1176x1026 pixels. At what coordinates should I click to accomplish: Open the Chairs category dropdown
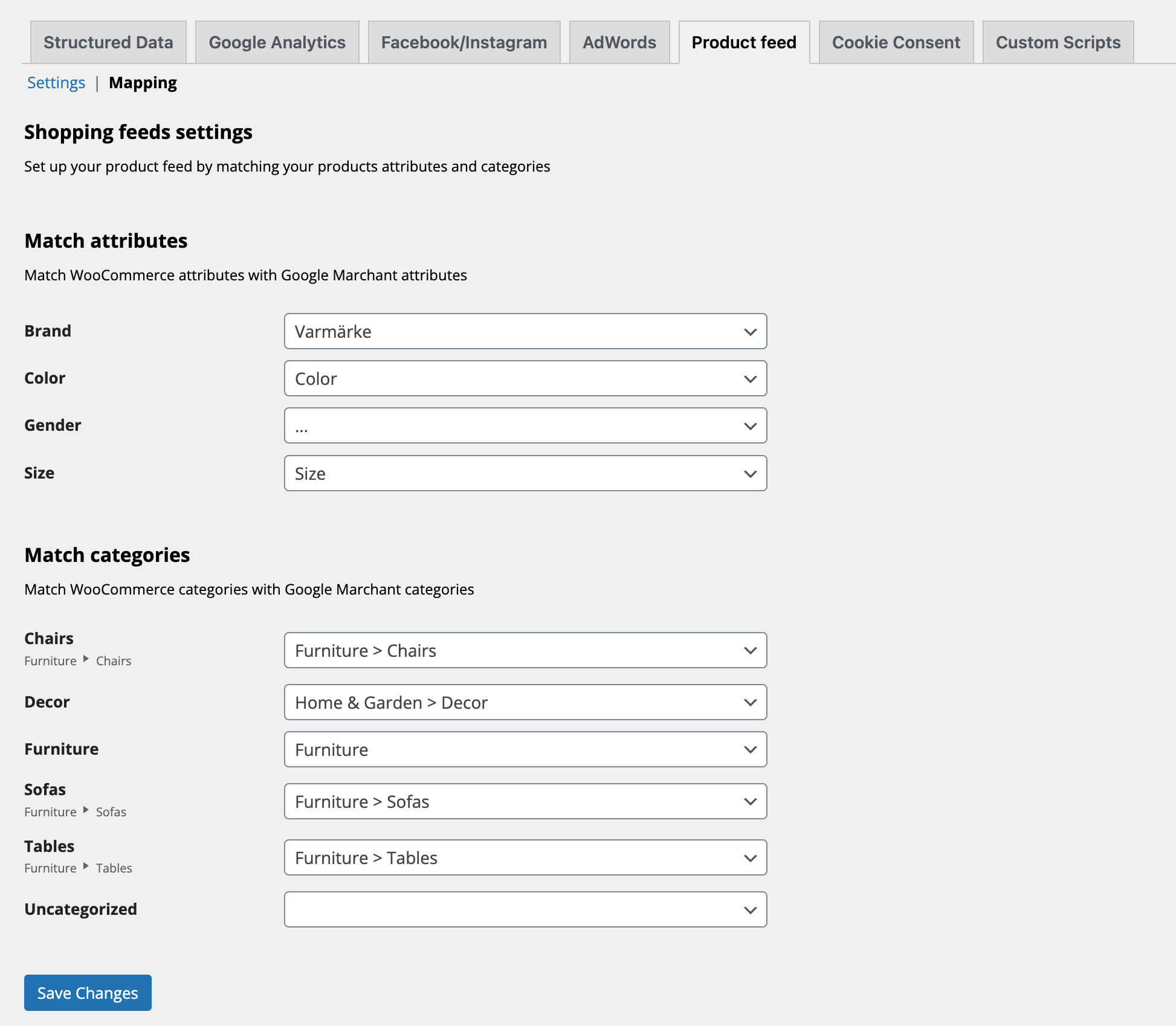coord(525,650)
